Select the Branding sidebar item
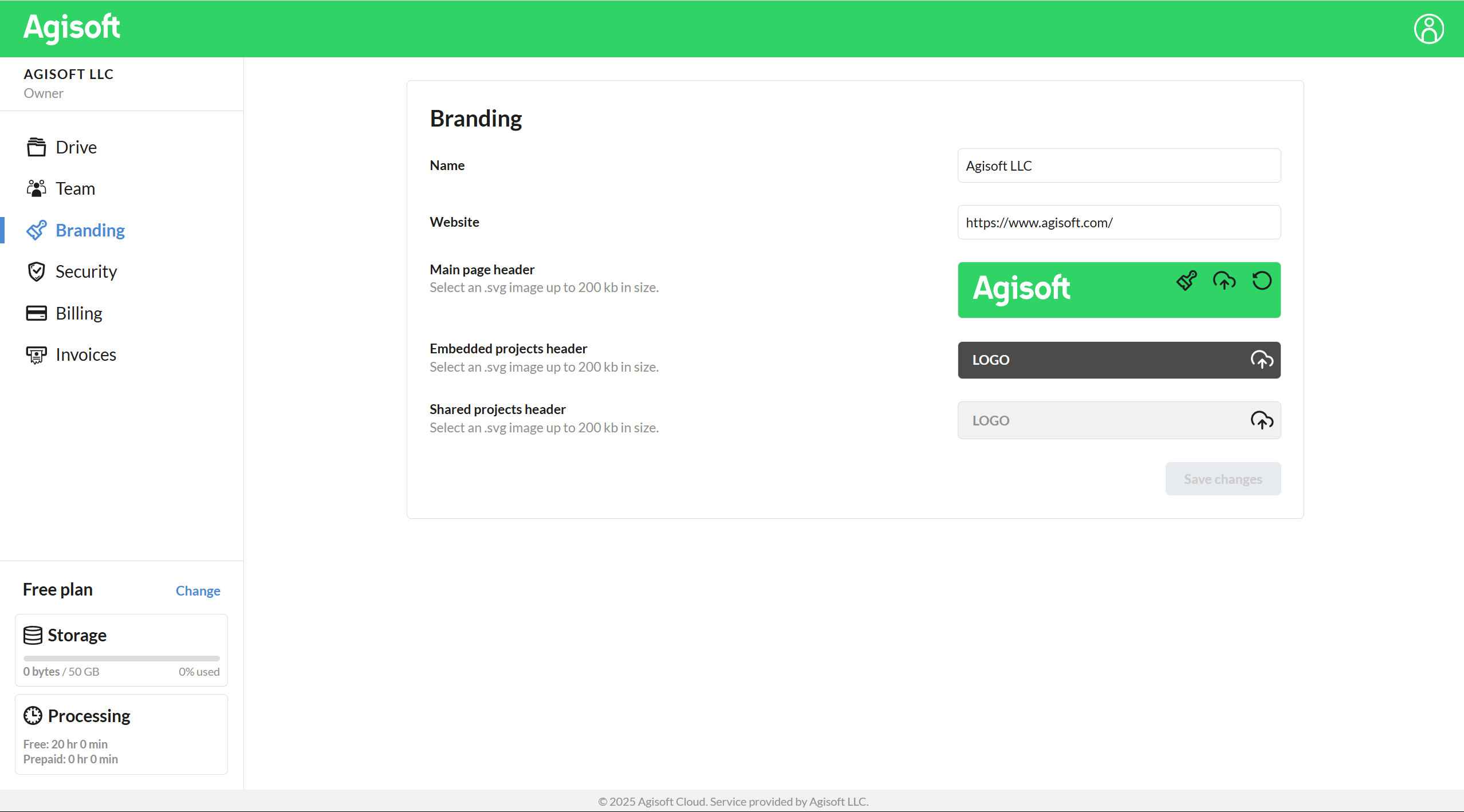 click(90, 230)
